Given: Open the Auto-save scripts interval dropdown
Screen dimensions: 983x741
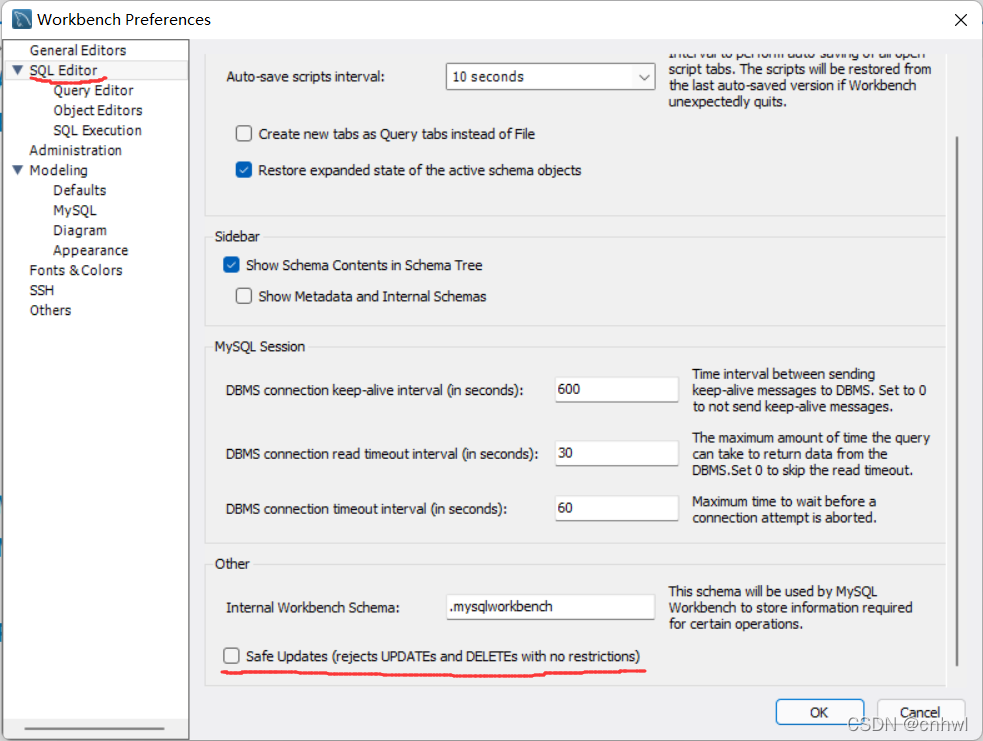Looking at the screenshot, I should pyautogui.click(x=550, y=76).
